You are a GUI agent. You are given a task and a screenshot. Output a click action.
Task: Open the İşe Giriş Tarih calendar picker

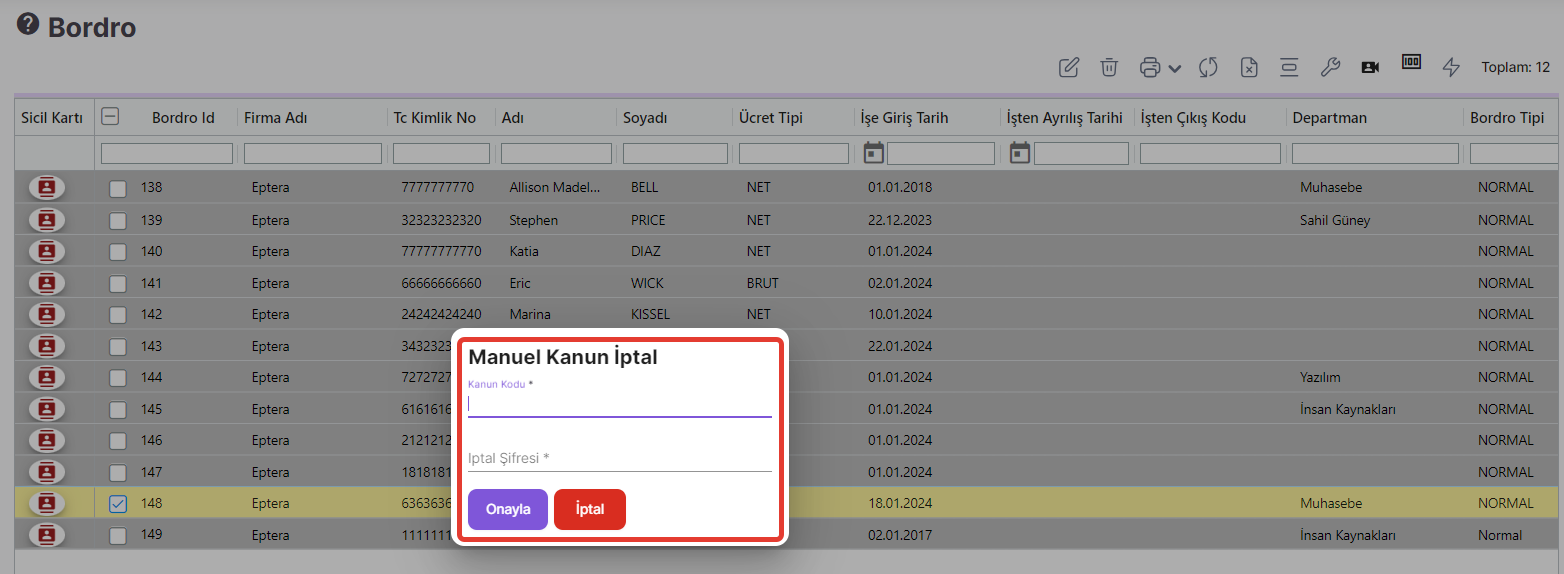click(x=874, y=153)
